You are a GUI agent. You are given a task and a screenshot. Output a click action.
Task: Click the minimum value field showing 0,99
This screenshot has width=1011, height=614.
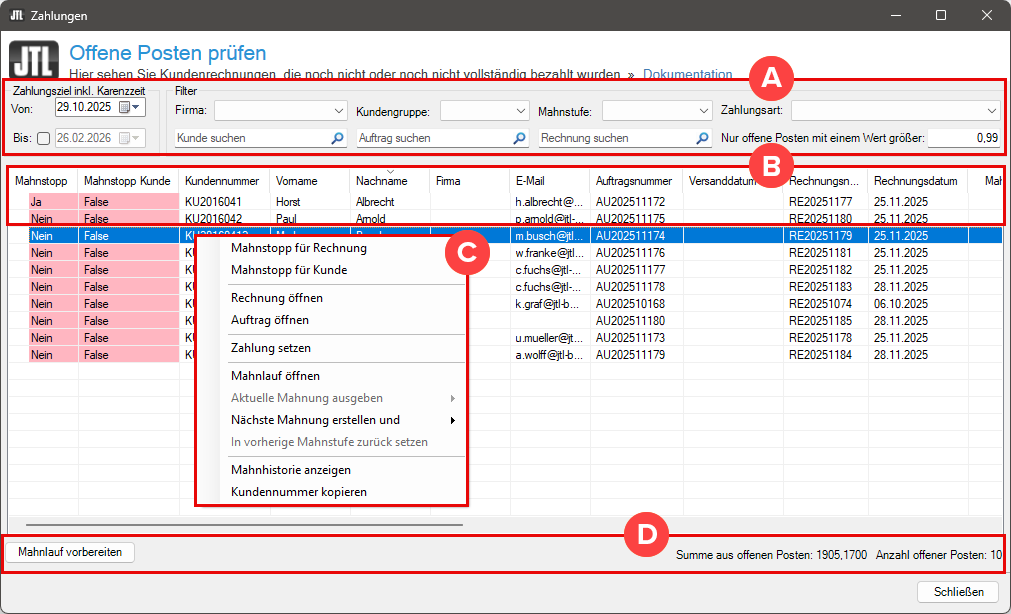coord(965,139)
